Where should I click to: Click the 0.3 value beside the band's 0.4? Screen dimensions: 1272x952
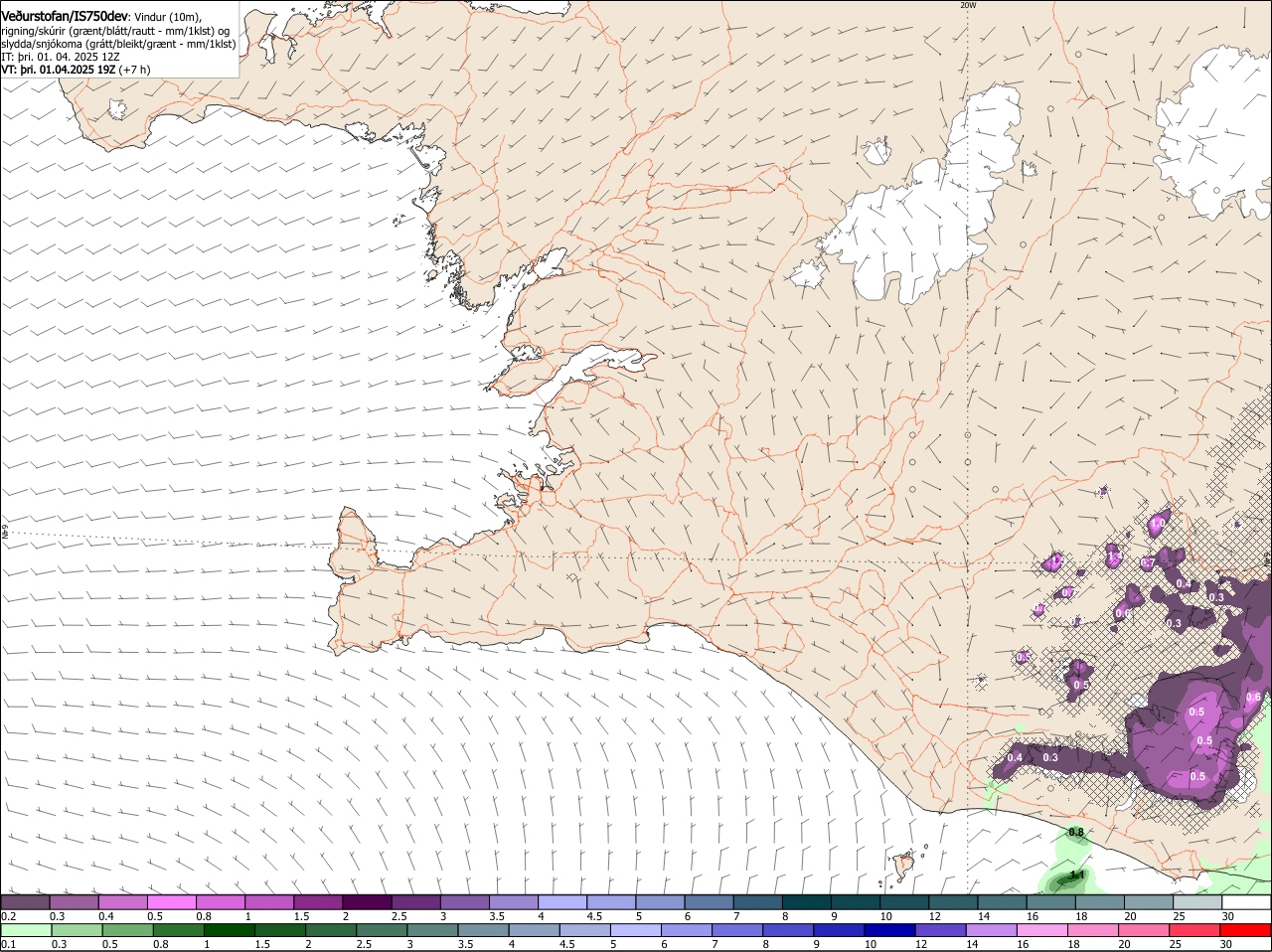point(1050,757)
